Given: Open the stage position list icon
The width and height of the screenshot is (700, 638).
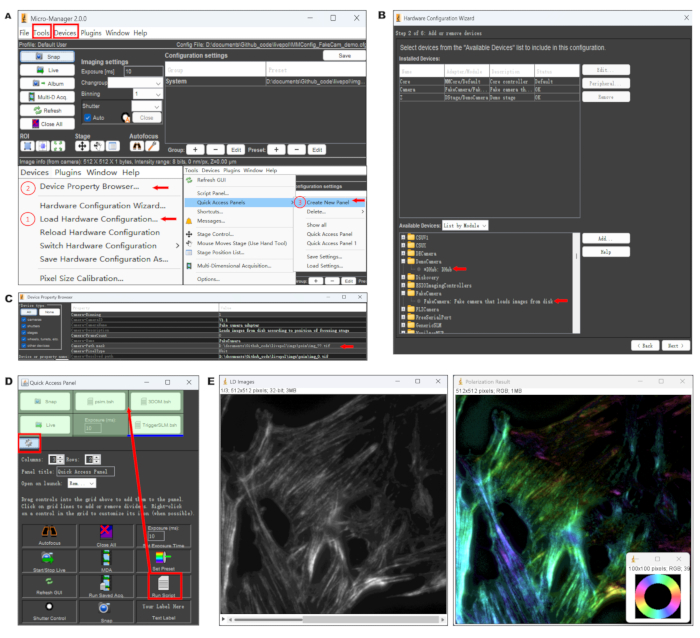Looking at the screenshot, I should tap(112, 146).
